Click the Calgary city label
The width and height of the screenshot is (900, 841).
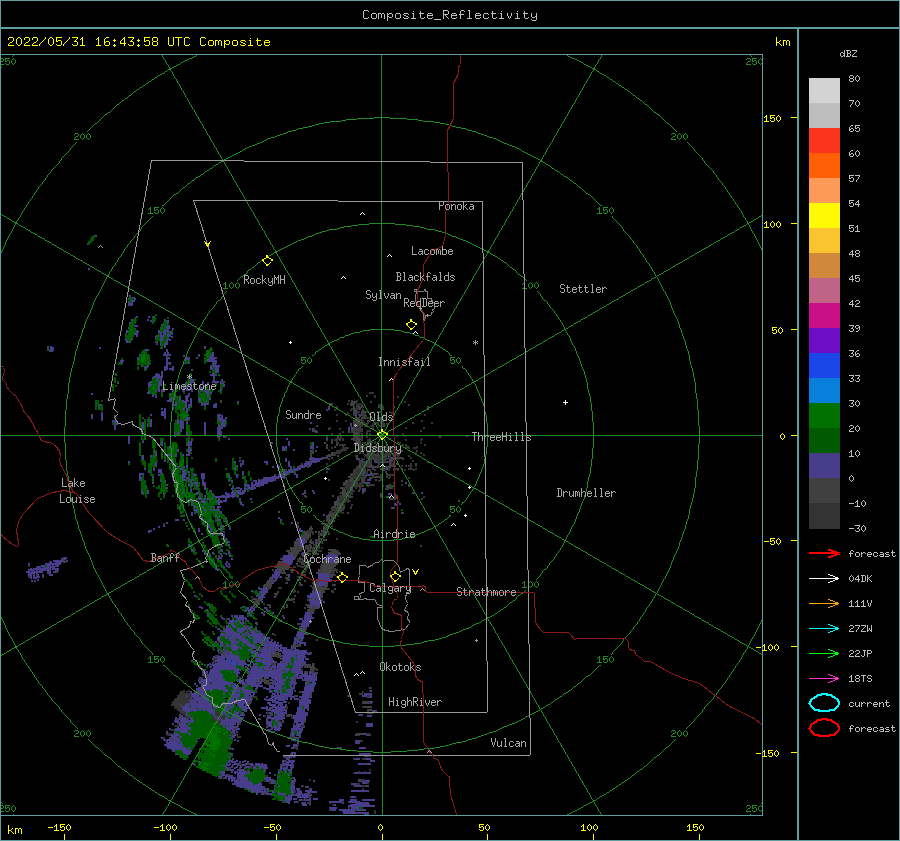390,588
